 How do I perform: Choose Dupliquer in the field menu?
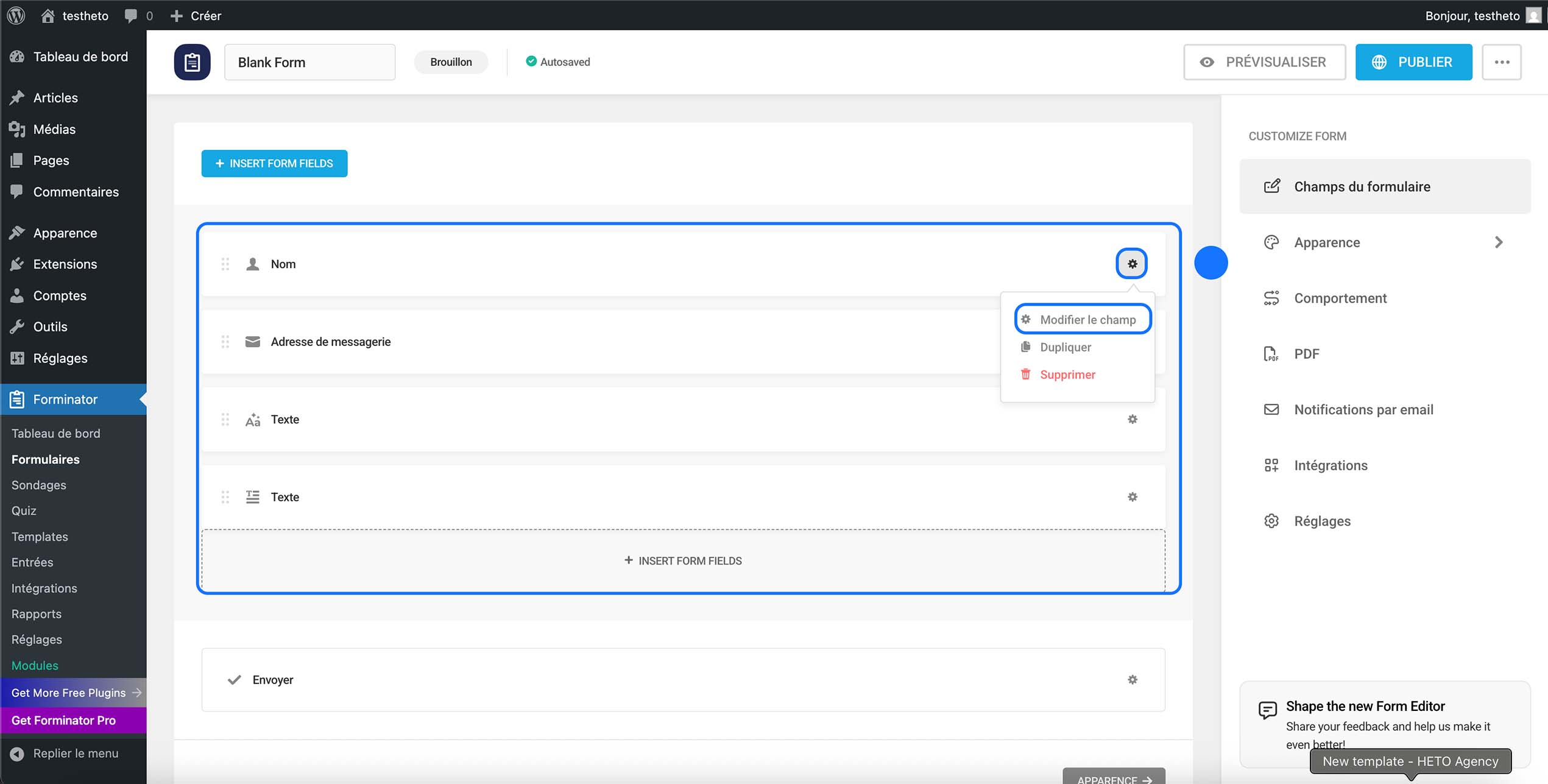[1065, 347]
